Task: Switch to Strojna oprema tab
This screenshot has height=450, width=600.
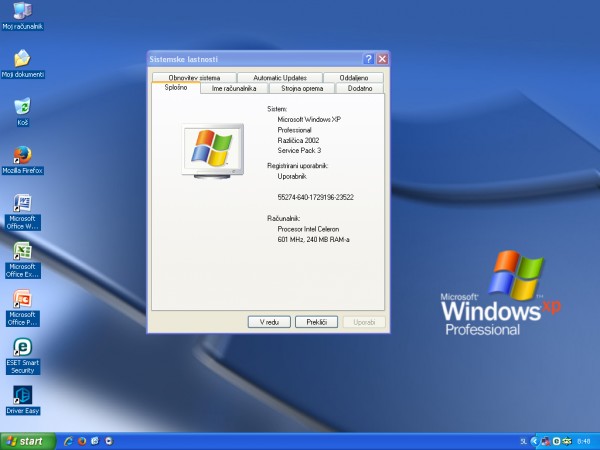Action: [302, 88]
